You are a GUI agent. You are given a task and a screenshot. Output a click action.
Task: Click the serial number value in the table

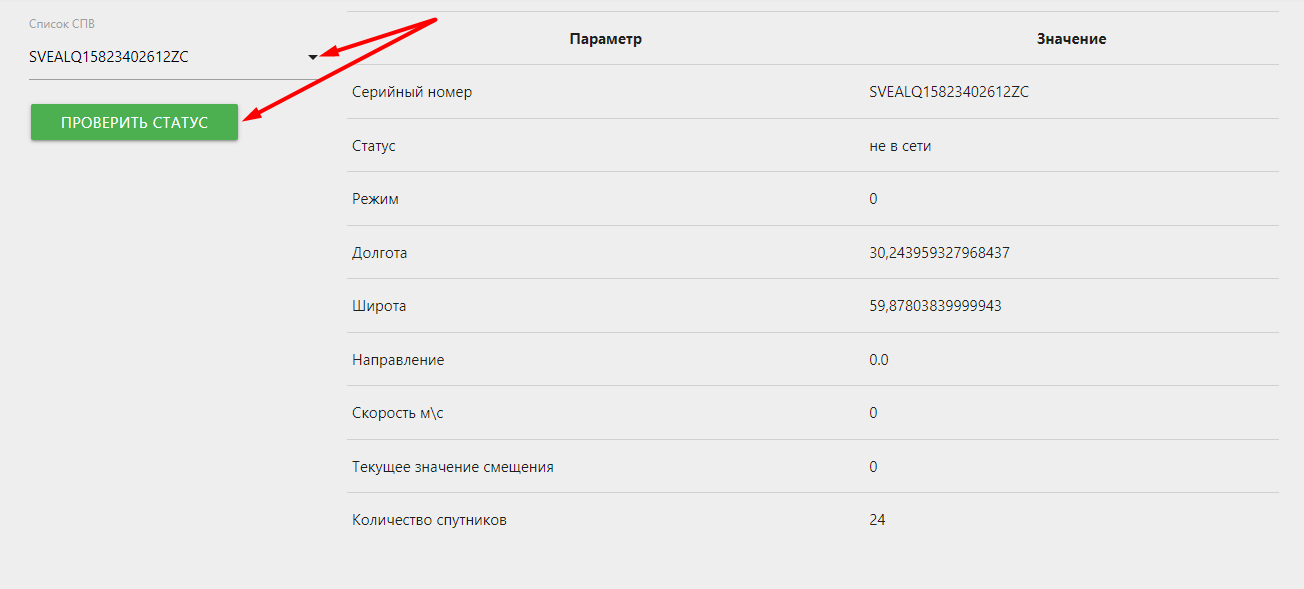coord(949,92)
